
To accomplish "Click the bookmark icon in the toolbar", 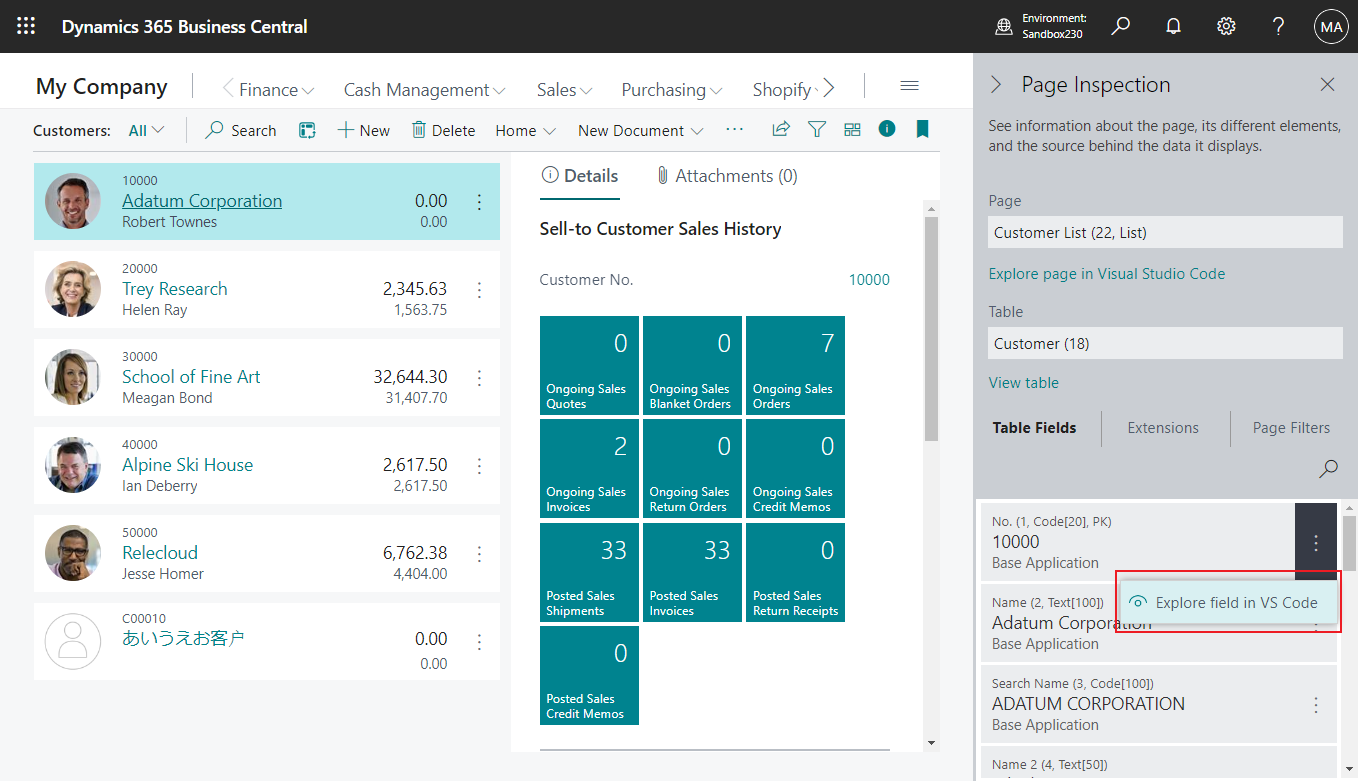I will [x=922, y=130].
